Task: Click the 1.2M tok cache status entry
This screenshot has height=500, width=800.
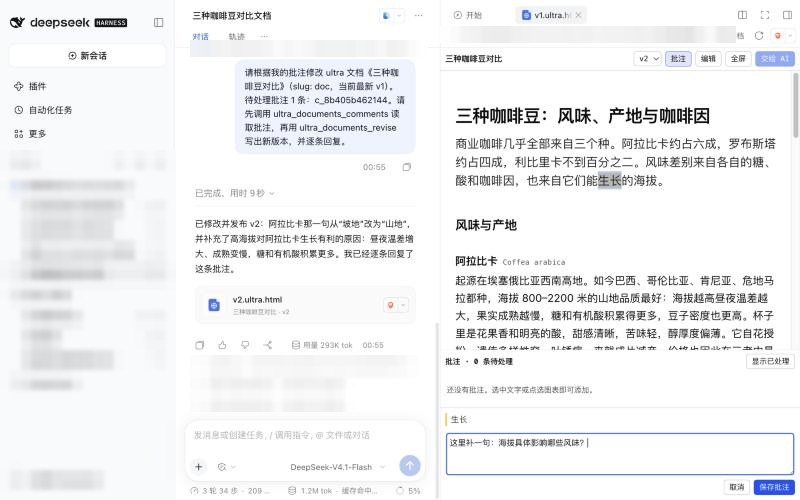Action: pos(333,491)
